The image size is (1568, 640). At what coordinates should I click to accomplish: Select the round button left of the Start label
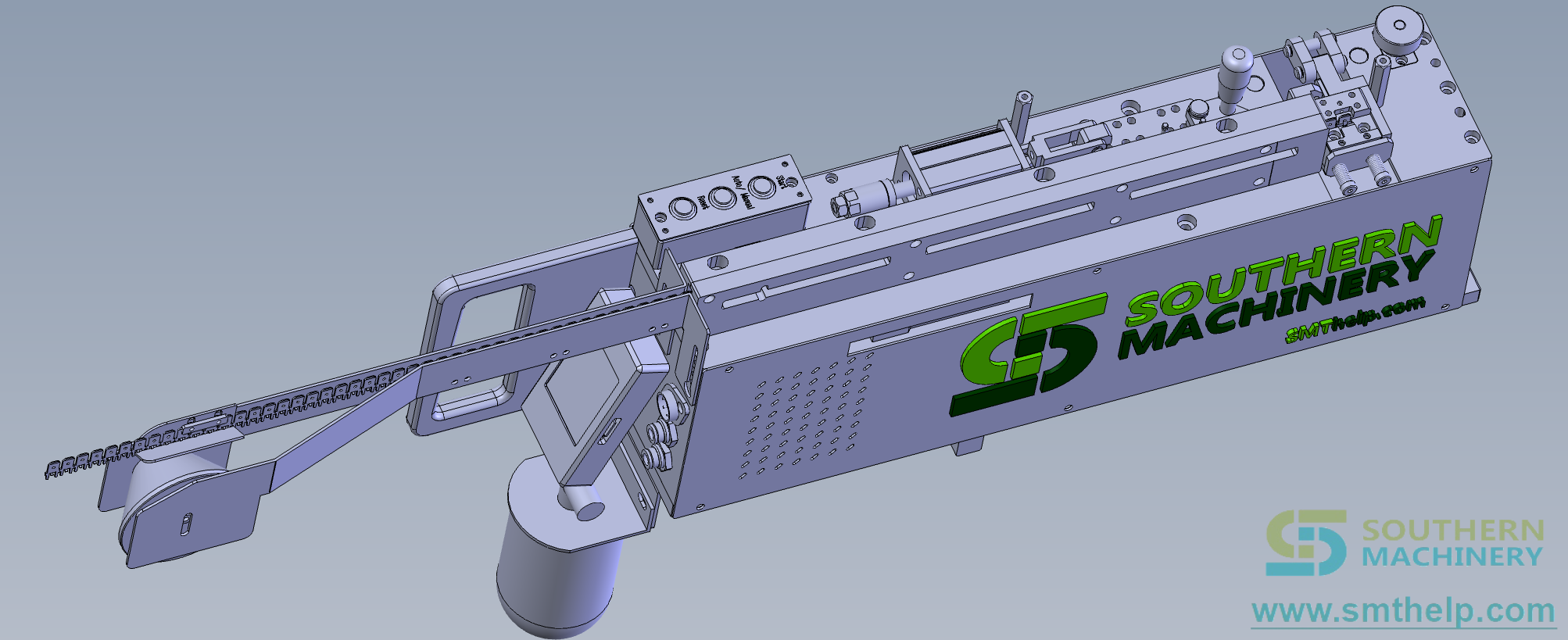(761, 187)
